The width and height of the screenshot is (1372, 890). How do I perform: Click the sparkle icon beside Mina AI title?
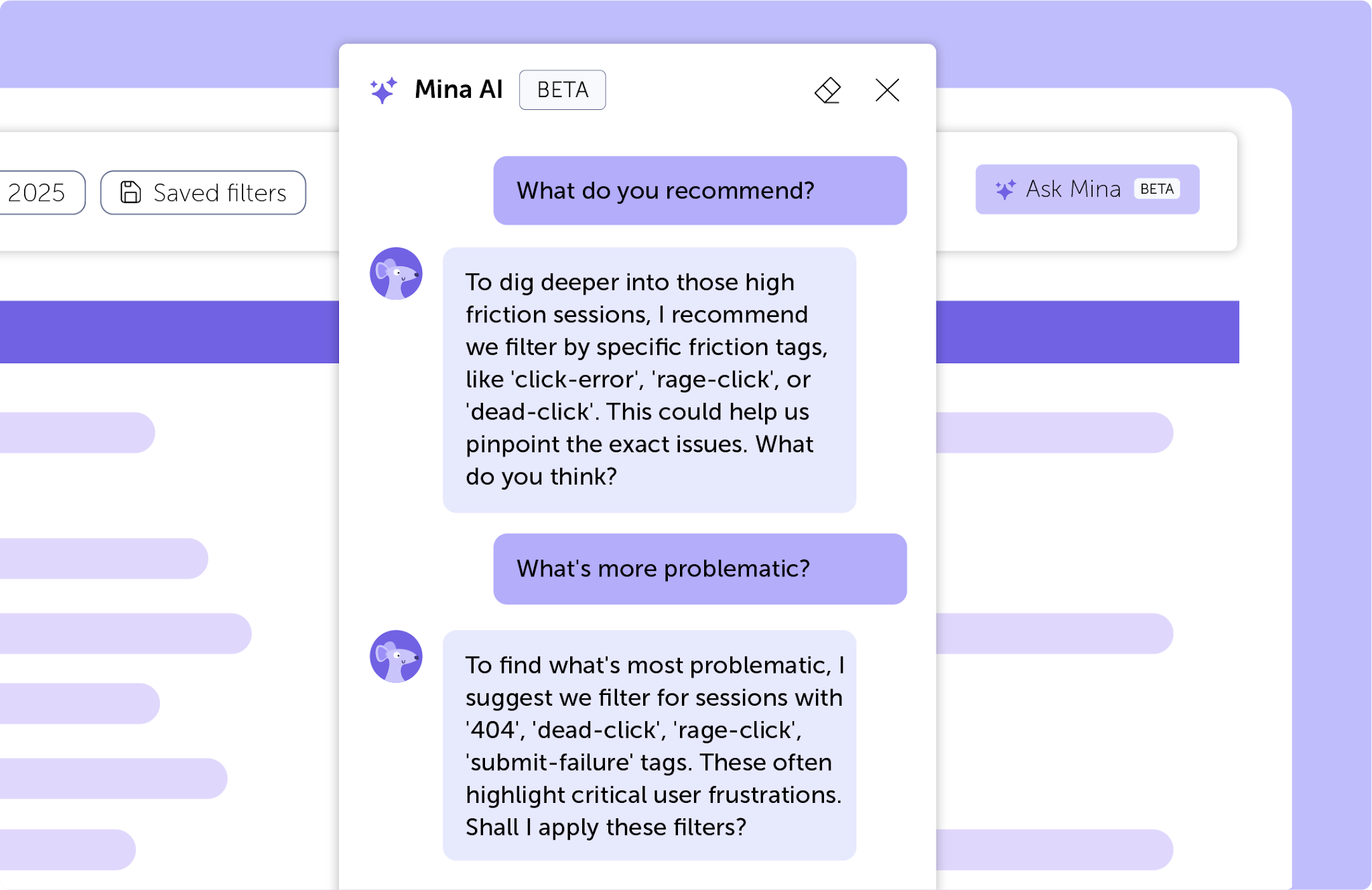[383, 90]
